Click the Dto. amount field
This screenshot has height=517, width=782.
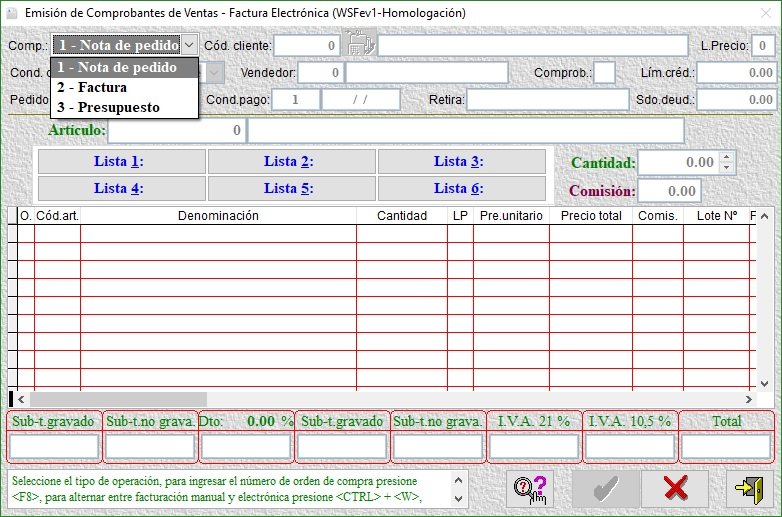[245, 447]
